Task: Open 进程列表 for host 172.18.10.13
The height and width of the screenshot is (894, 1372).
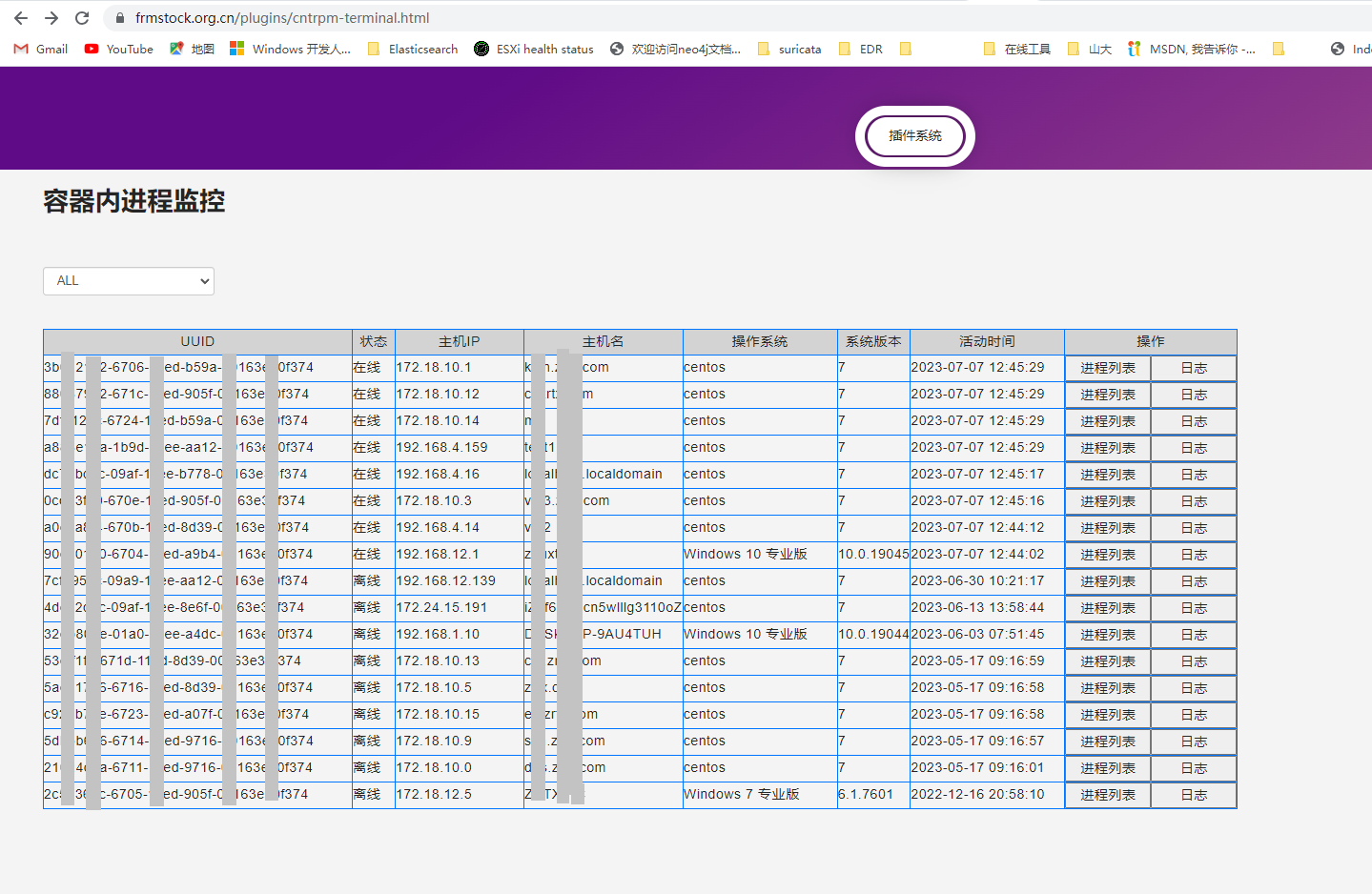Action: (x=1108, y=661)
